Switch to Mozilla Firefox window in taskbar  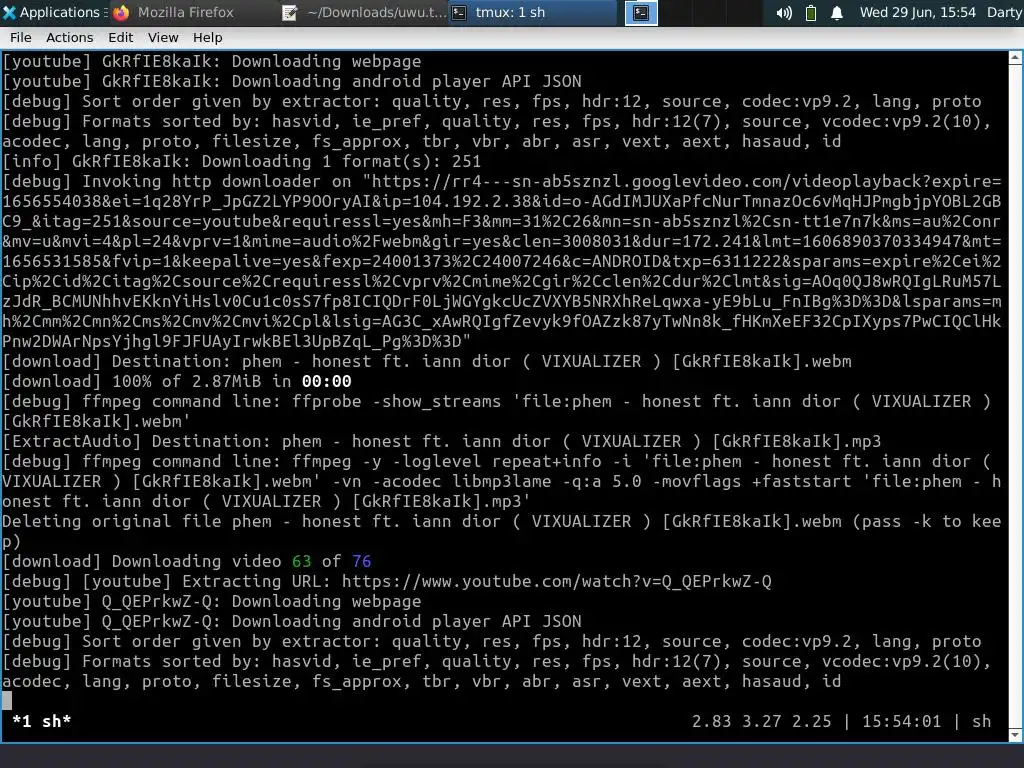point(185,12)
